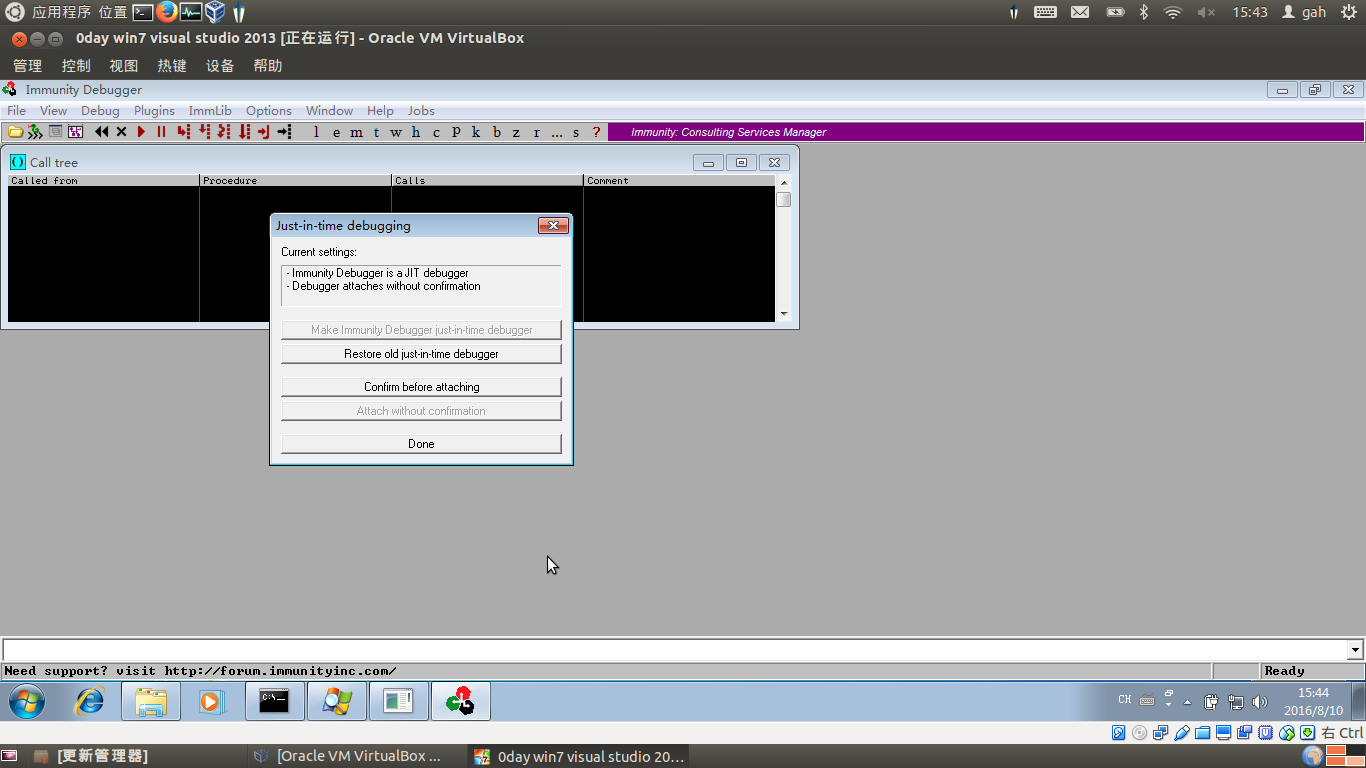1366x768 pixels.
Task: Open the Window menu
Action: click(x=329, y=111)
